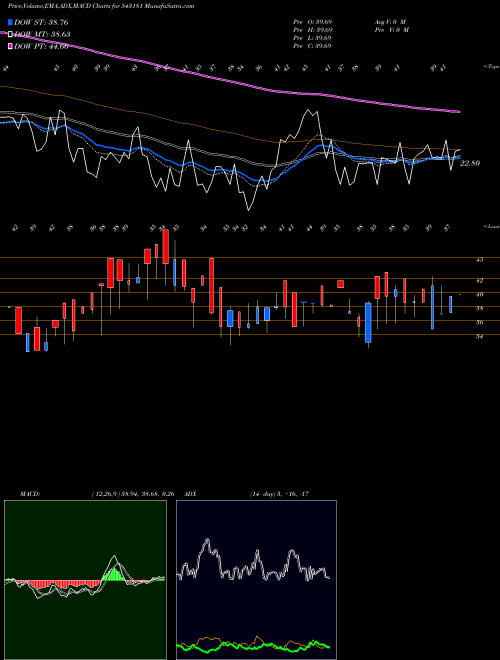The width and height of the screenshot is (500, 660).
Task: Click the 'MACD:' panel heading
Action: point(30,494)
